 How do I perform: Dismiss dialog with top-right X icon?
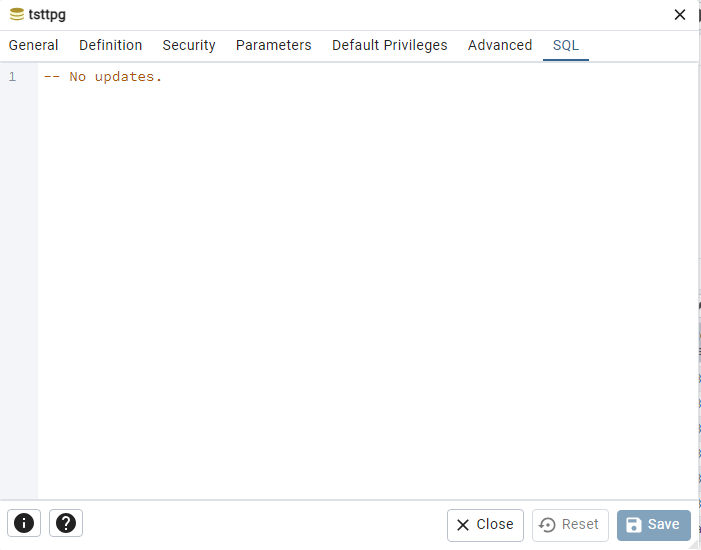click(x=680, y=15)
